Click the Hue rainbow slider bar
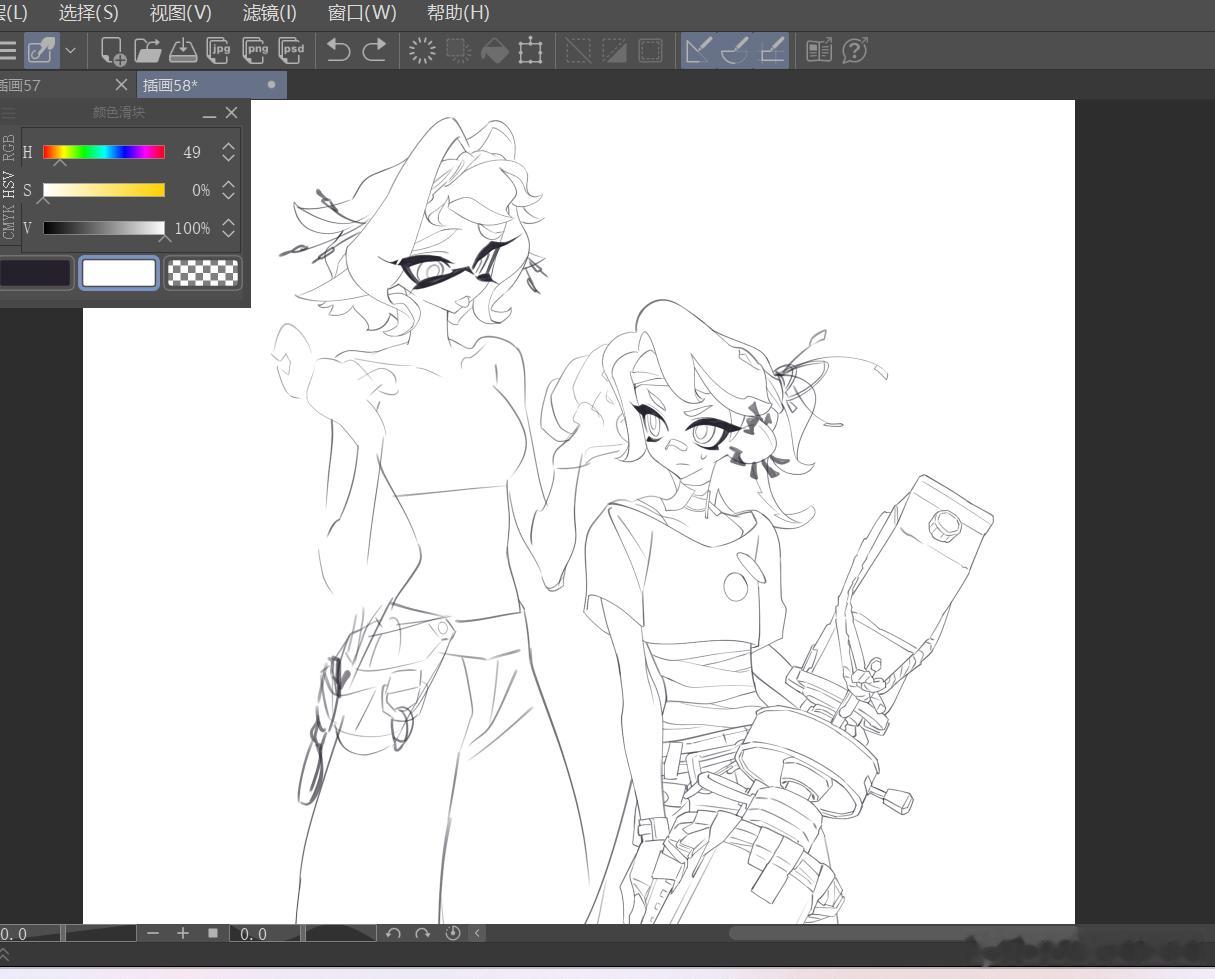Screen dimensions: 1215x979 coord(104,152)
